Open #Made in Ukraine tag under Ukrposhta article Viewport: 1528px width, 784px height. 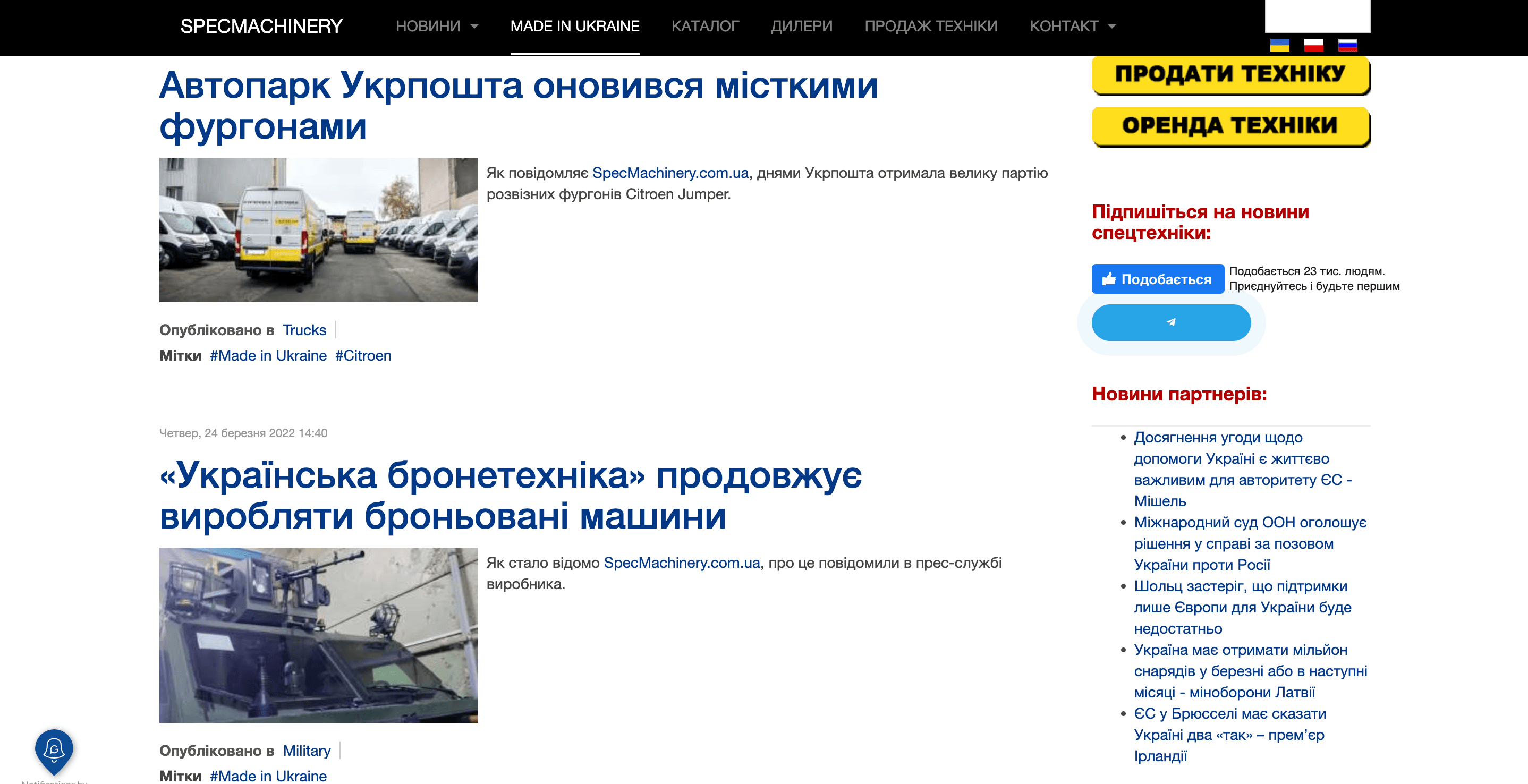click(268, 356)
